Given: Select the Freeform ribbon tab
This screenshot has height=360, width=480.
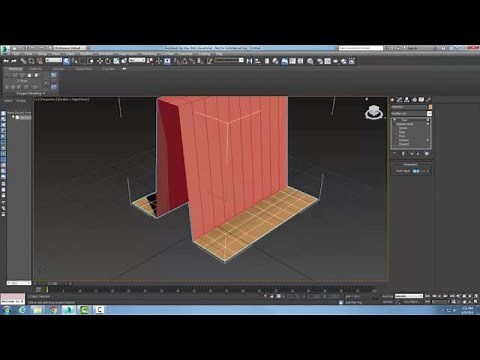Looking at the screenshot, I should pos(35,69).
